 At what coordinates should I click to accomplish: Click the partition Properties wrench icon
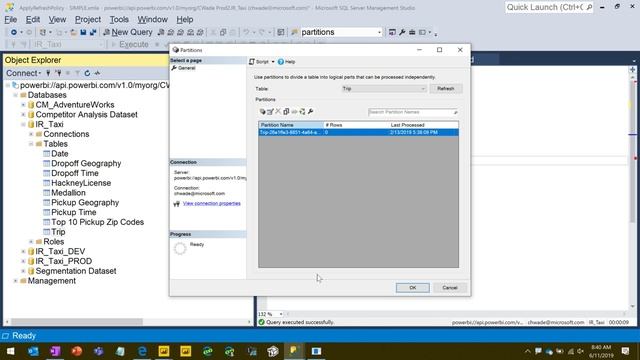(310, 111)
